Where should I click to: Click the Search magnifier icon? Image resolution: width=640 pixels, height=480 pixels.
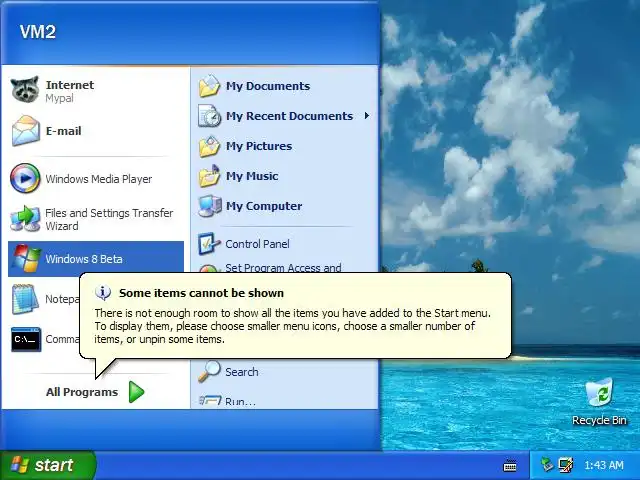pyautogui.click(x=209, y=371)
